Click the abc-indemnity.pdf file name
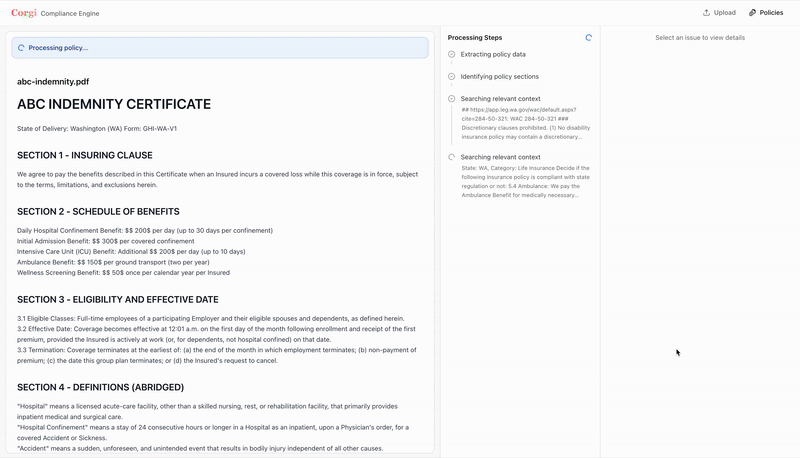Screen dimensions: 800x458 pos(53,82)
